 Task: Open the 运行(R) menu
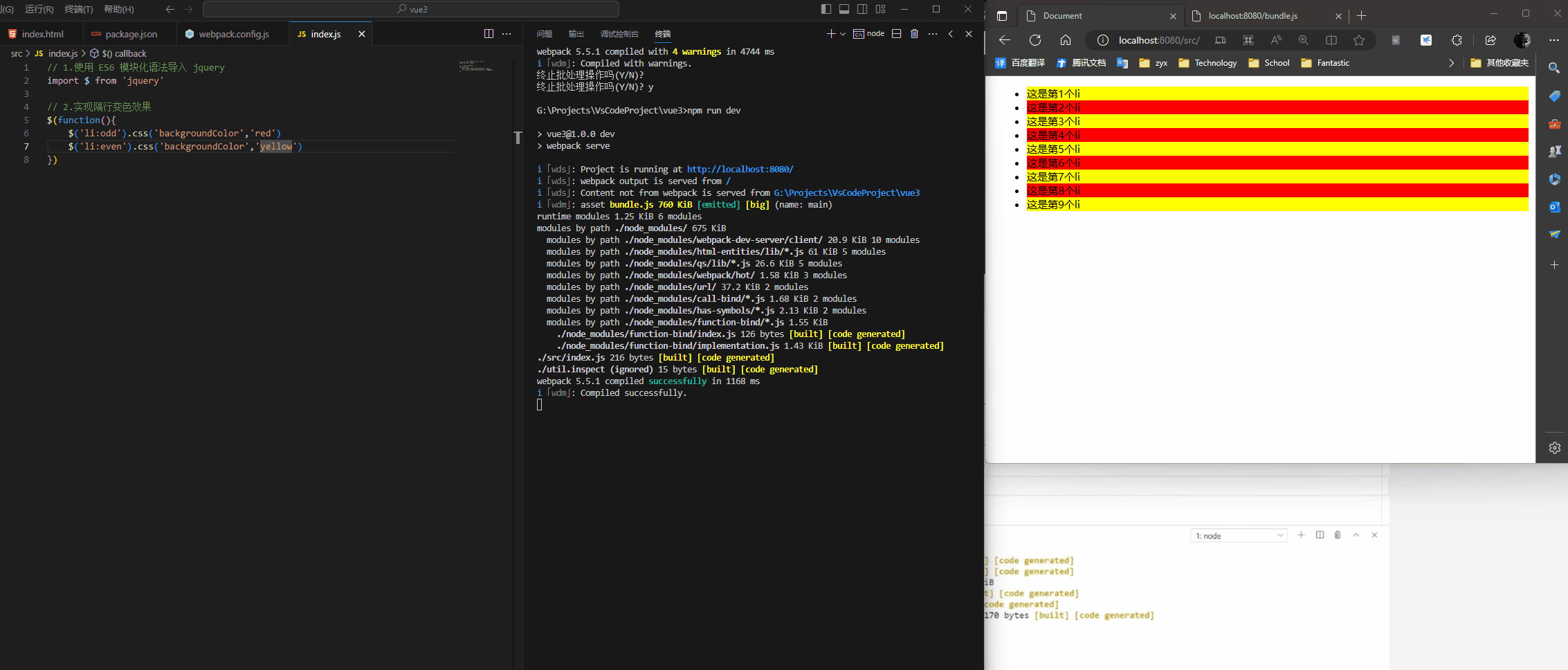pyautogui.click(x=39, y=9)
